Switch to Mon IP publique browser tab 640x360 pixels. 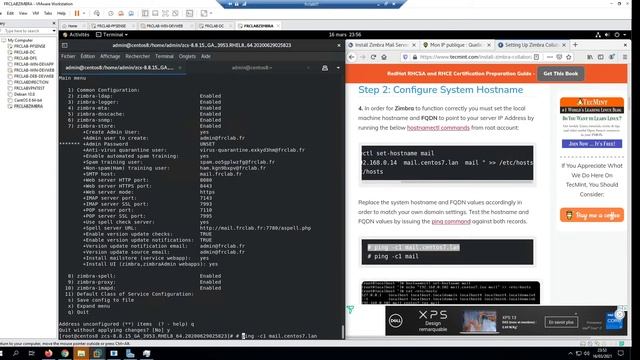(456, 45)
